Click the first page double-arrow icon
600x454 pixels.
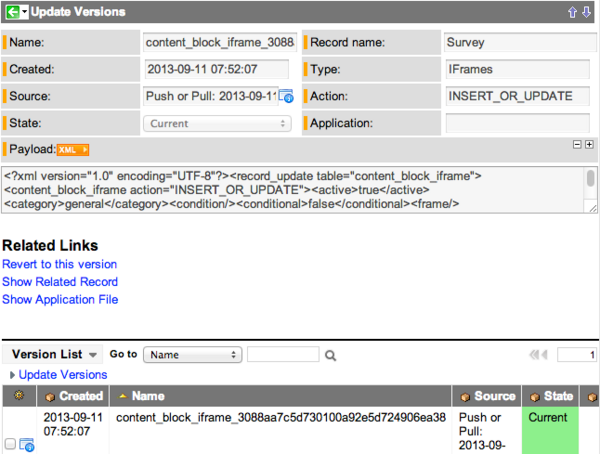(534, 355)
